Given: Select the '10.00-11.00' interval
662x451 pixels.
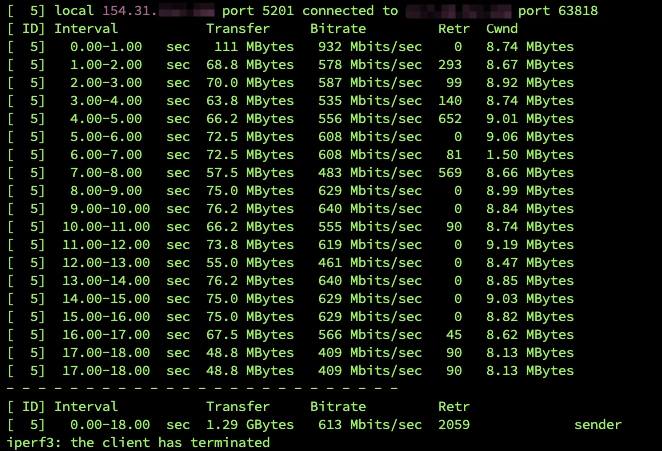Looking at the screenshot, I should point(106,227).
